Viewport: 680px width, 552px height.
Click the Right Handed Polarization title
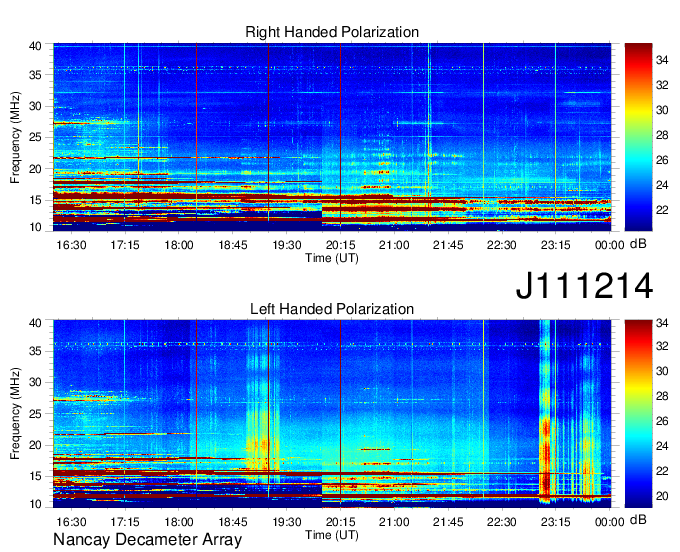[332, 32]
